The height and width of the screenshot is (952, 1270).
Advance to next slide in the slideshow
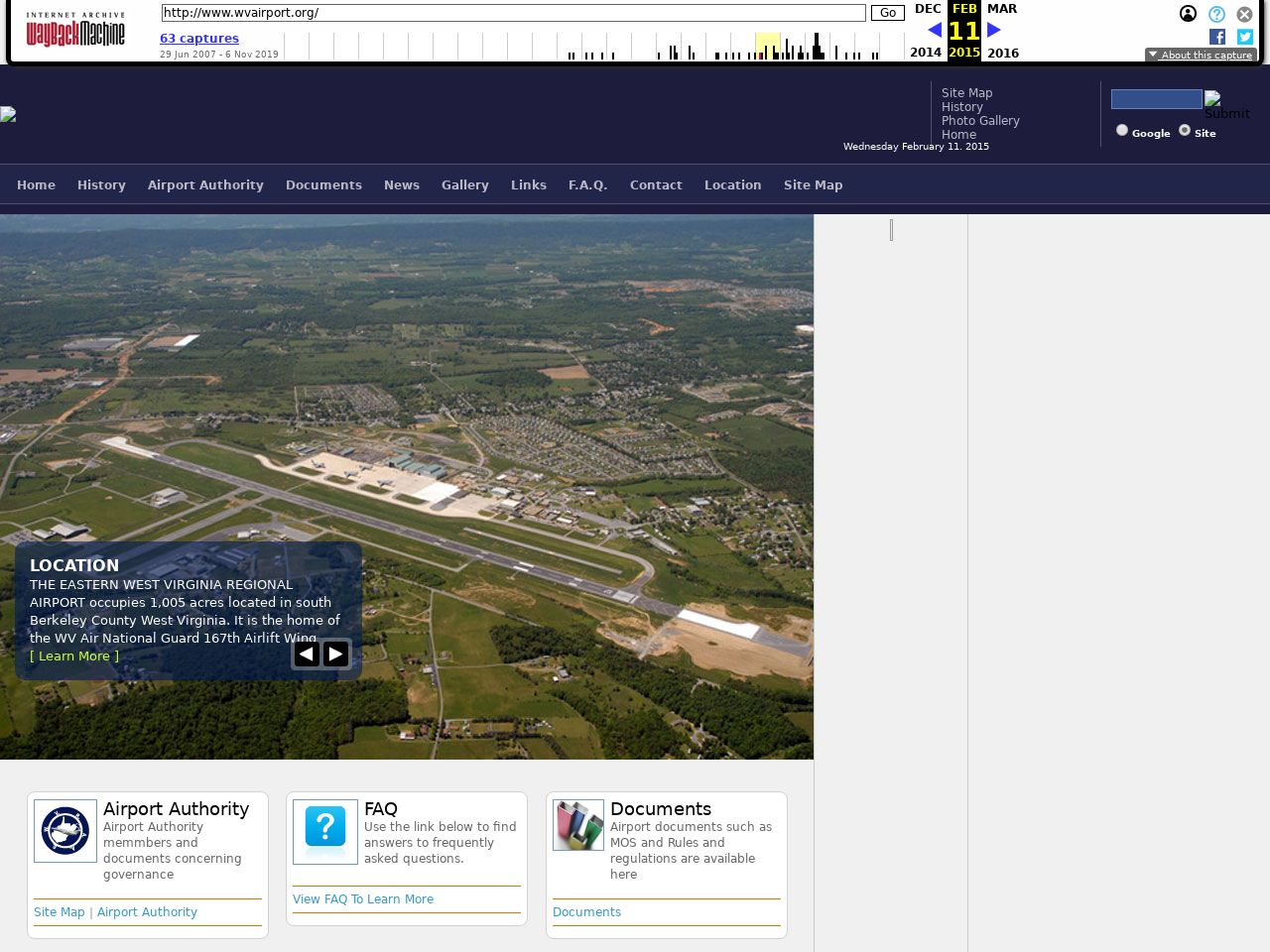click(336, 654)
